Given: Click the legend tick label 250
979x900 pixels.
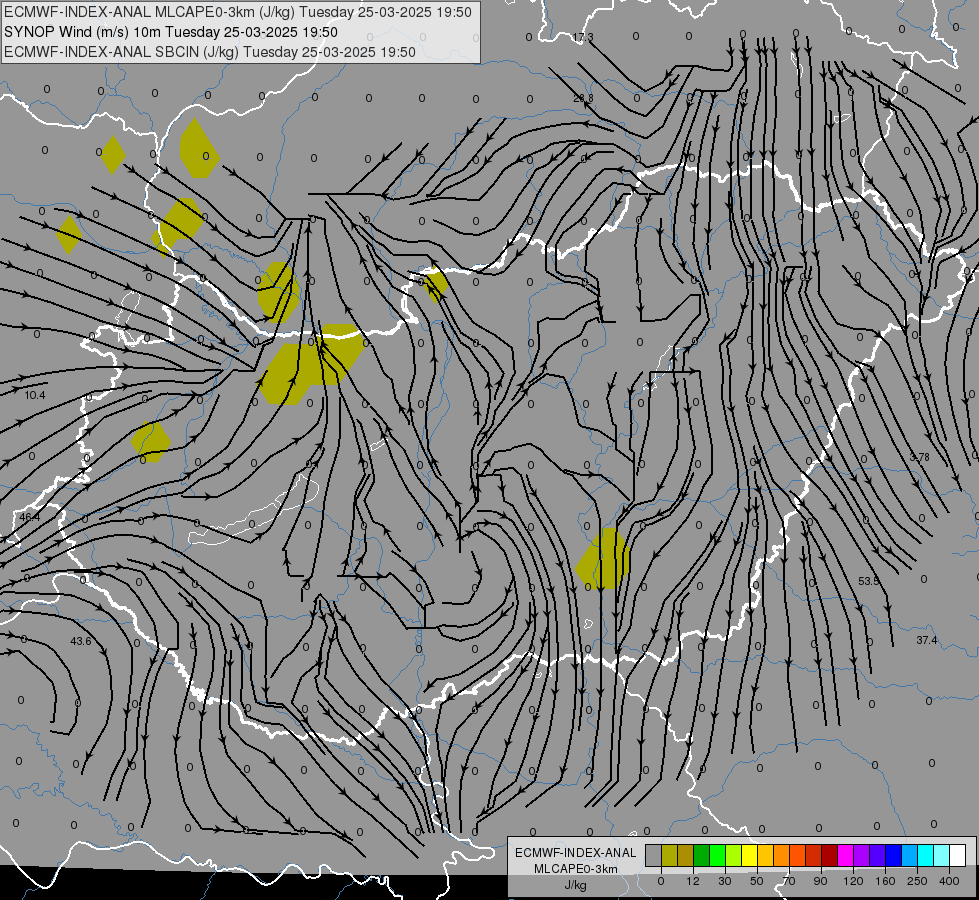Looking at the screenshot, I should pos(917,881).
